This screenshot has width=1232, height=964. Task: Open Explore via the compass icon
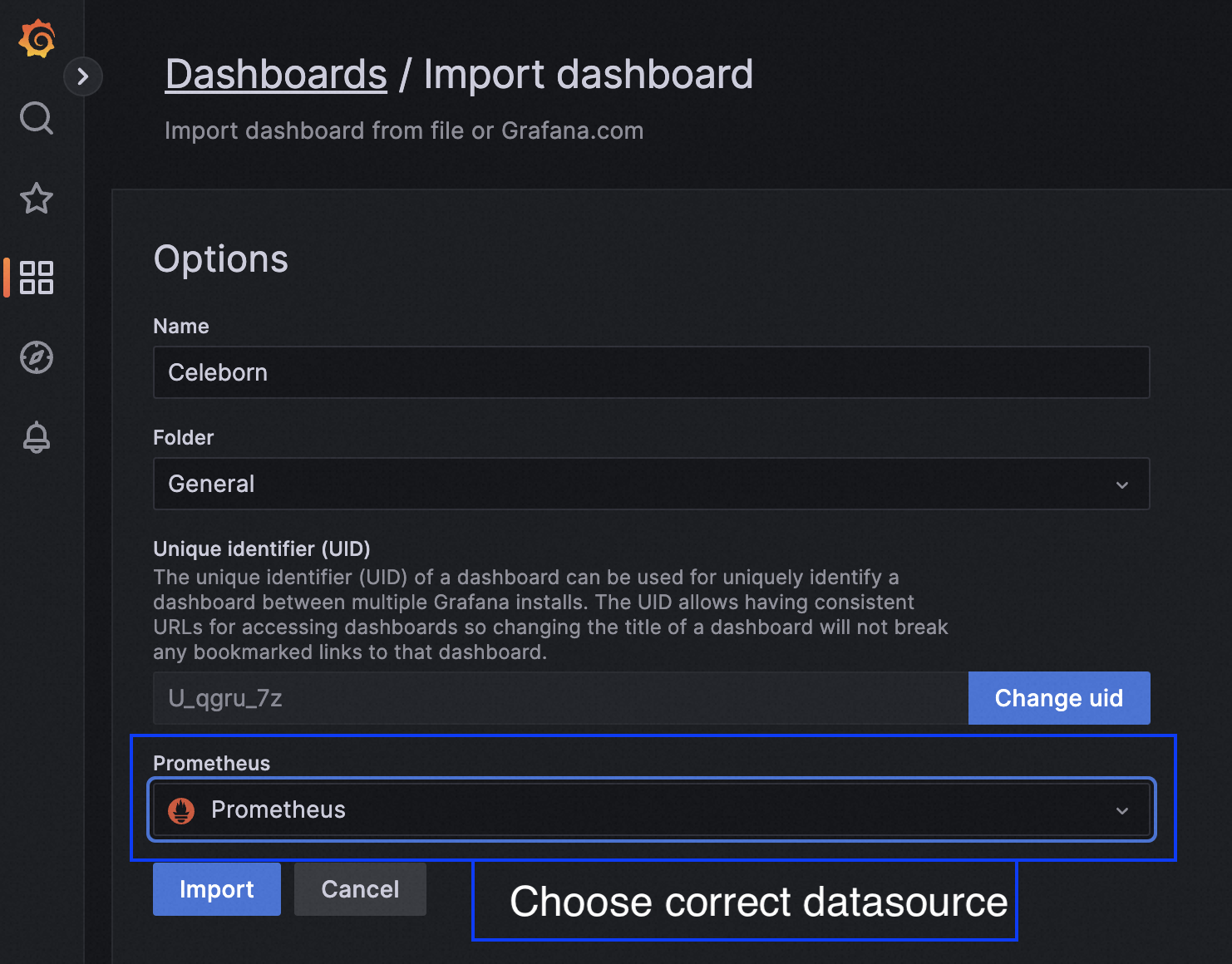(37, 357)
